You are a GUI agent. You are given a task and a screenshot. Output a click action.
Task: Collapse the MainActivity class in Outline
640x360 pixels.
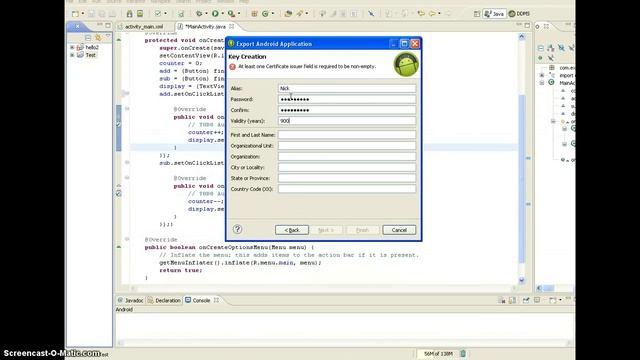click(542, 83)
